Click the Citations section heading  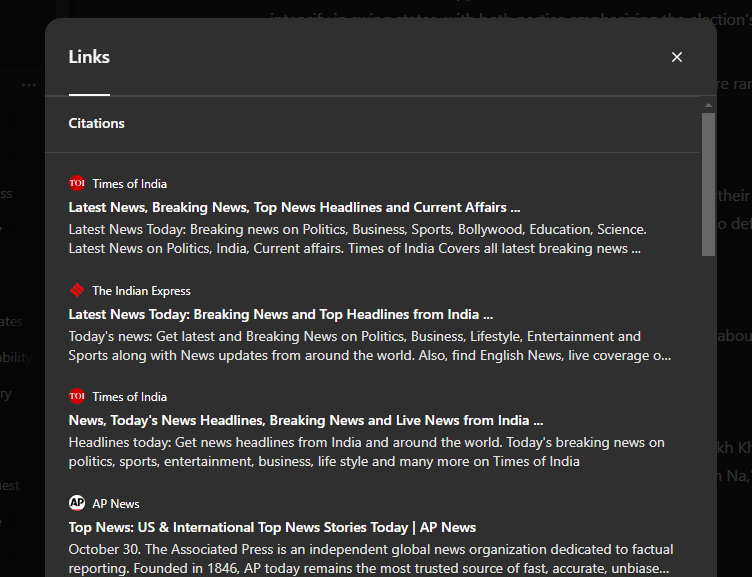point(97,123)
